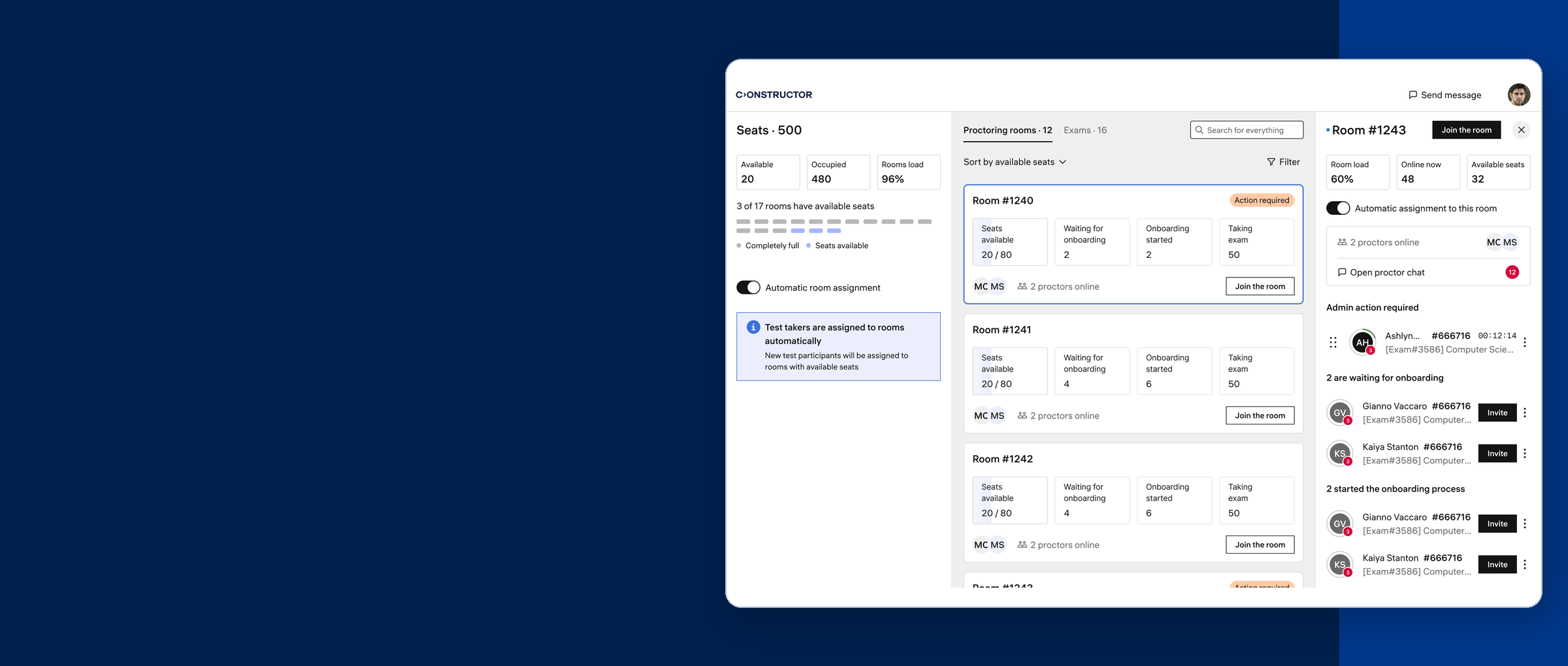Open the more options for Kaiya Stanton in started onboarding
The width and height of the screenshot is (1568, 666).
pos(1524,564)
